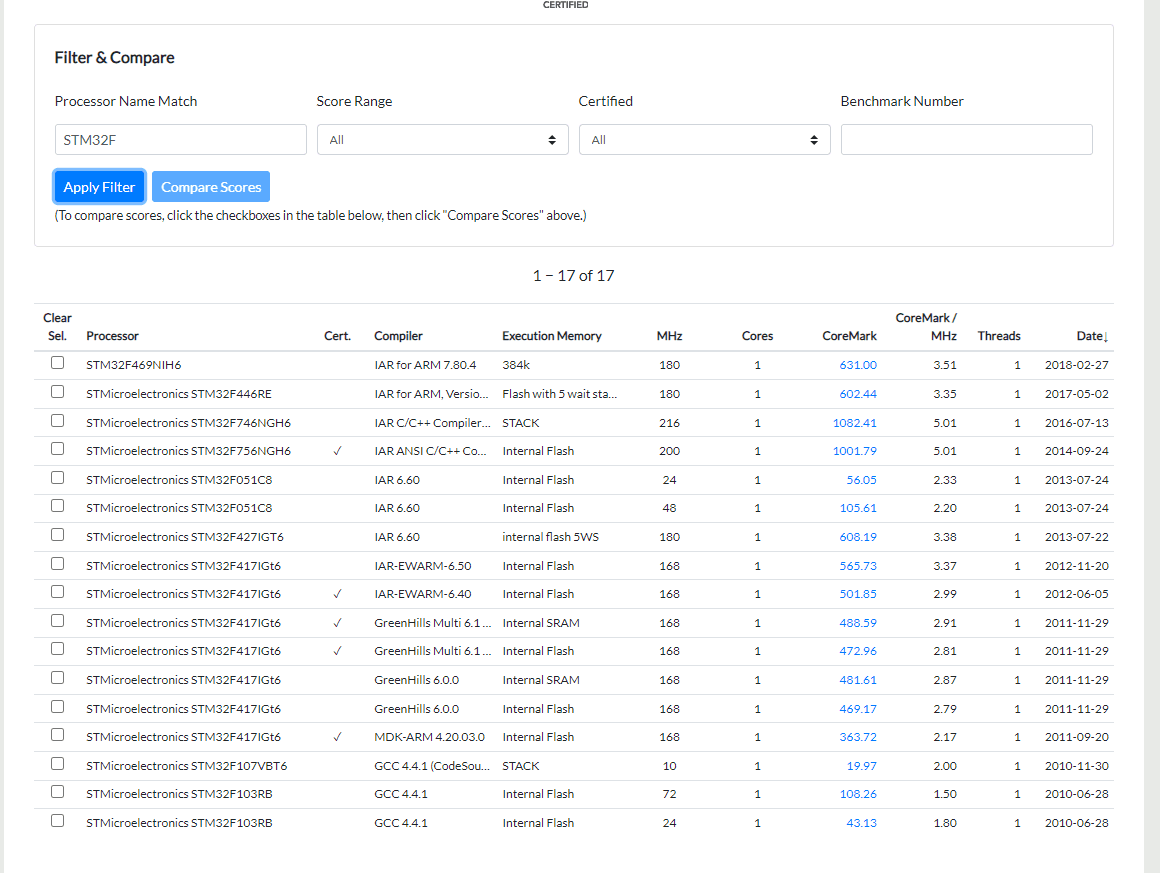Sort by the Cert. column header

click(337, 335)
